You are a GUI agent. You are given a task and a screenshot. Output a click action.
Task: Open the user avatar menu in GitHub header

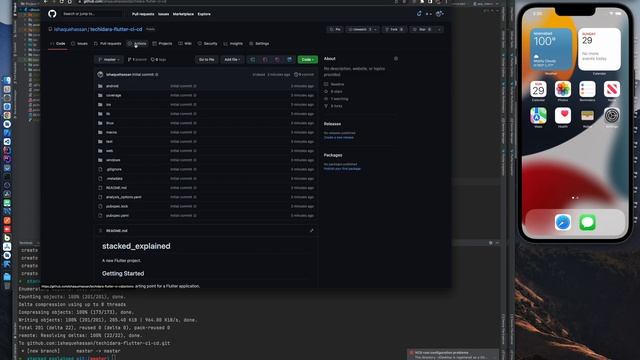click(x=439, y=14)
